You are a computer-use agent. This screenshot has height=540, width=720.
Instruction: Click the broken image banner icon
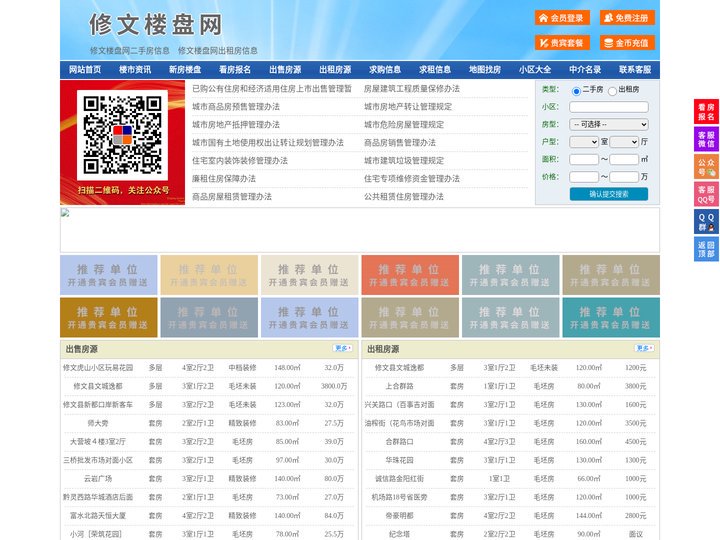65,212
